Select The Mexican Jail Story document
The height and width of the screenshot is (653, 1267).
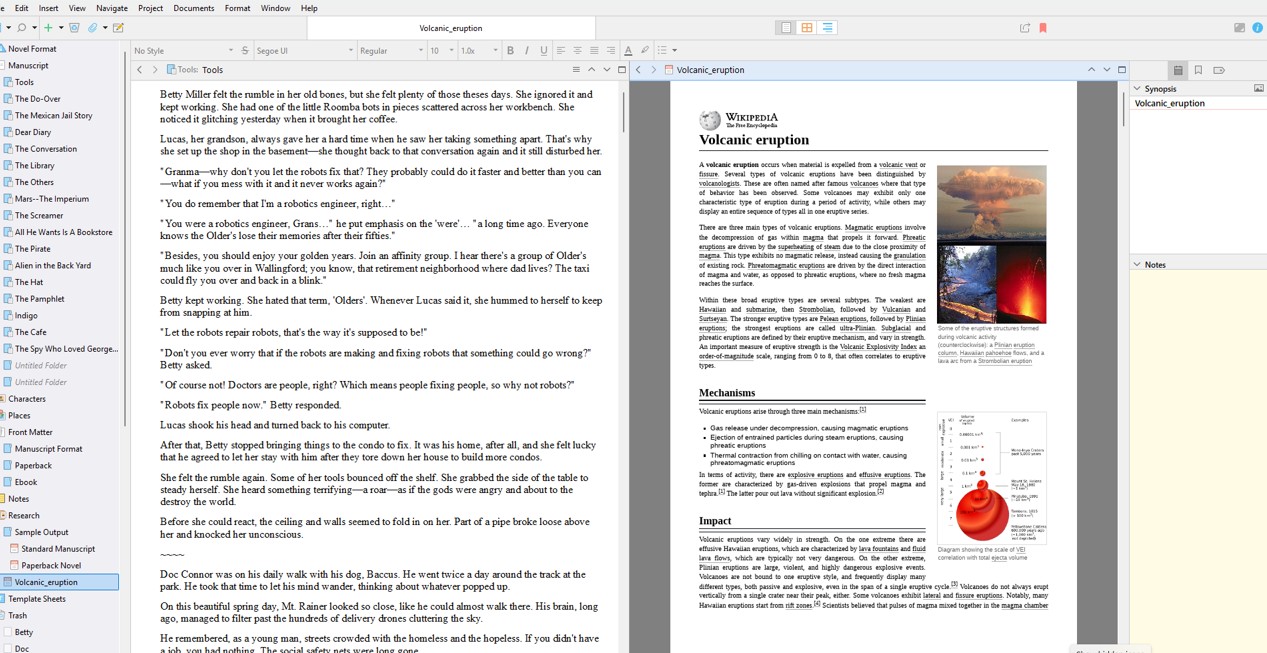coord(53,115)
